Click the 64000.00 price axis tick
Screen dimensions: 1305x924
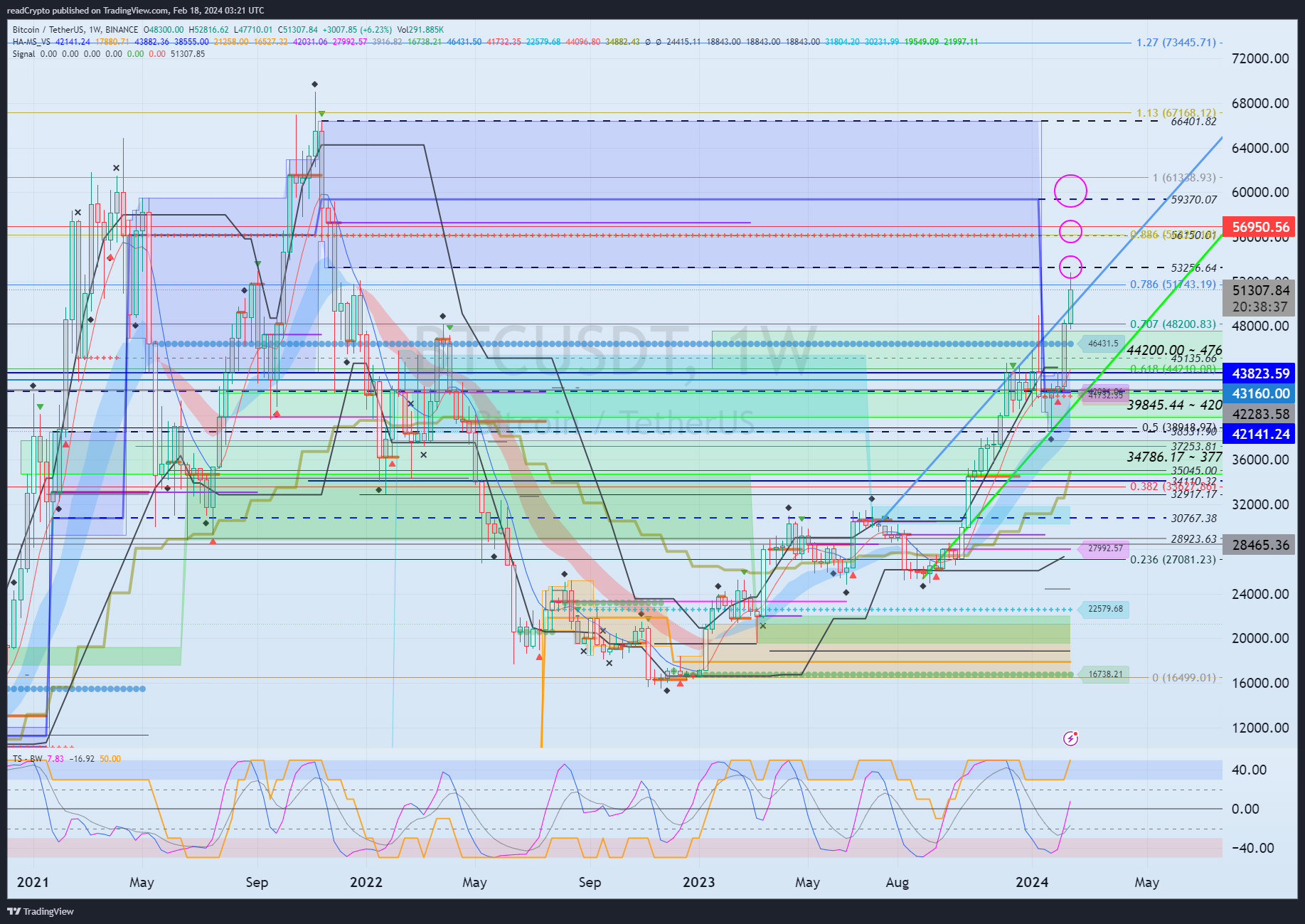[x=1260, y=148]
